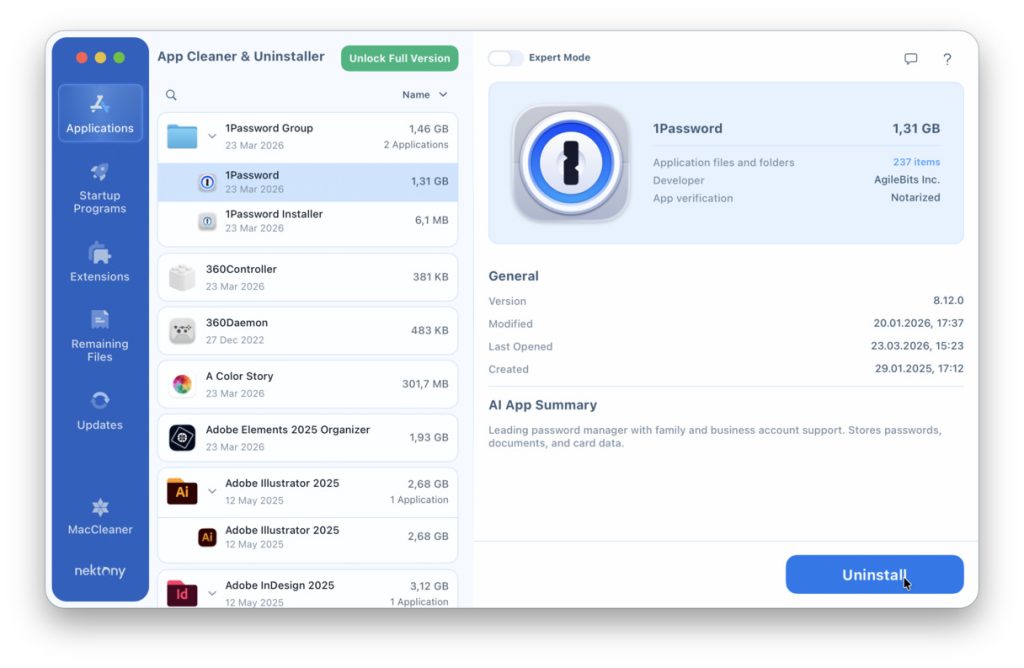Select Adobe Elements 2025 Organizer
1024x668 pixels.
point(308,438)
